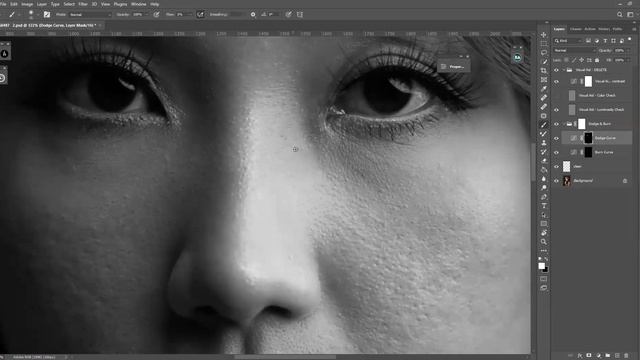Open the brush preset picker dropdown
The width and height of the screenshot is (640, 360).
coord(38,15)
